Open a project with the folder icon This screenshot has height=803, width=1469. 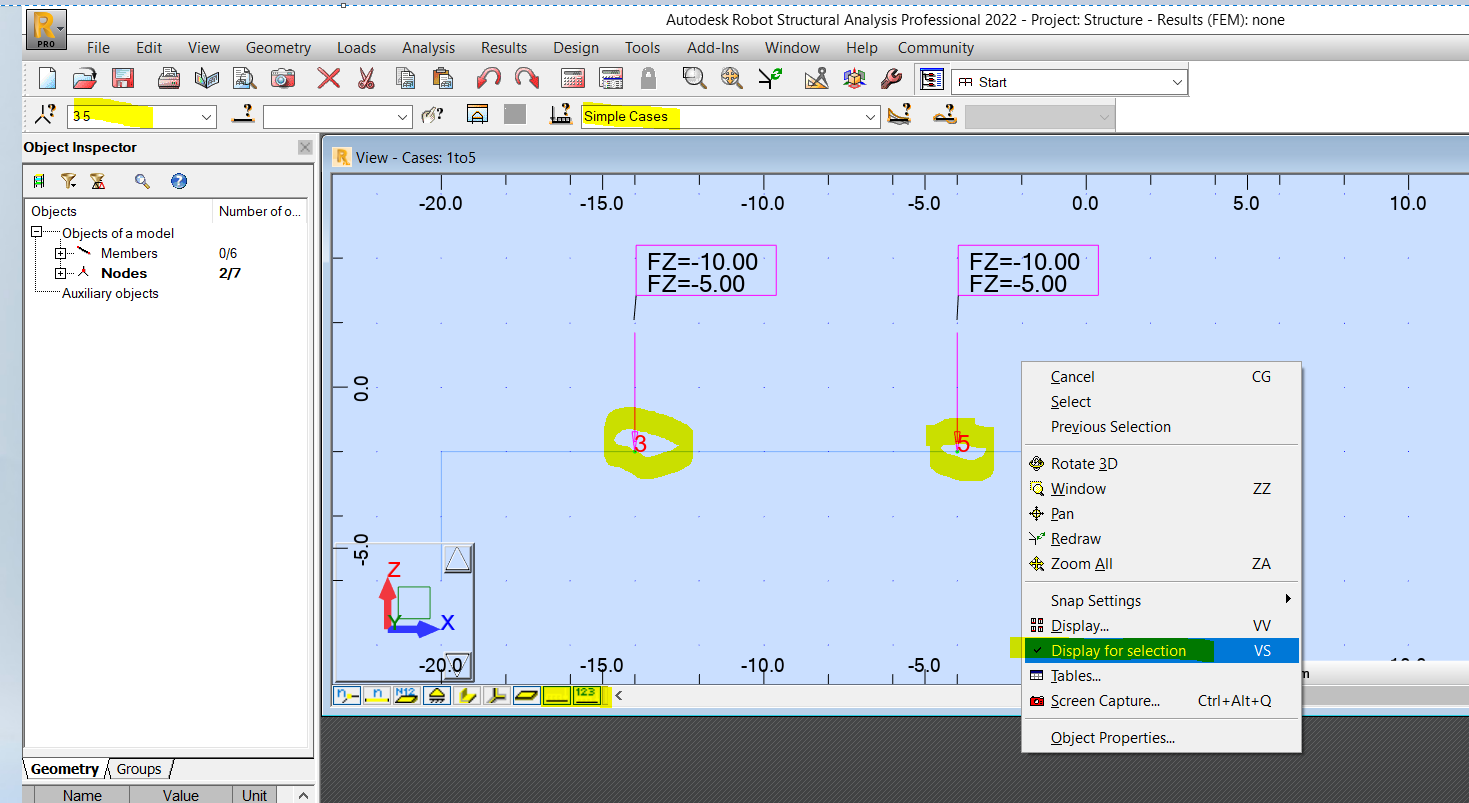click(84, 78)
